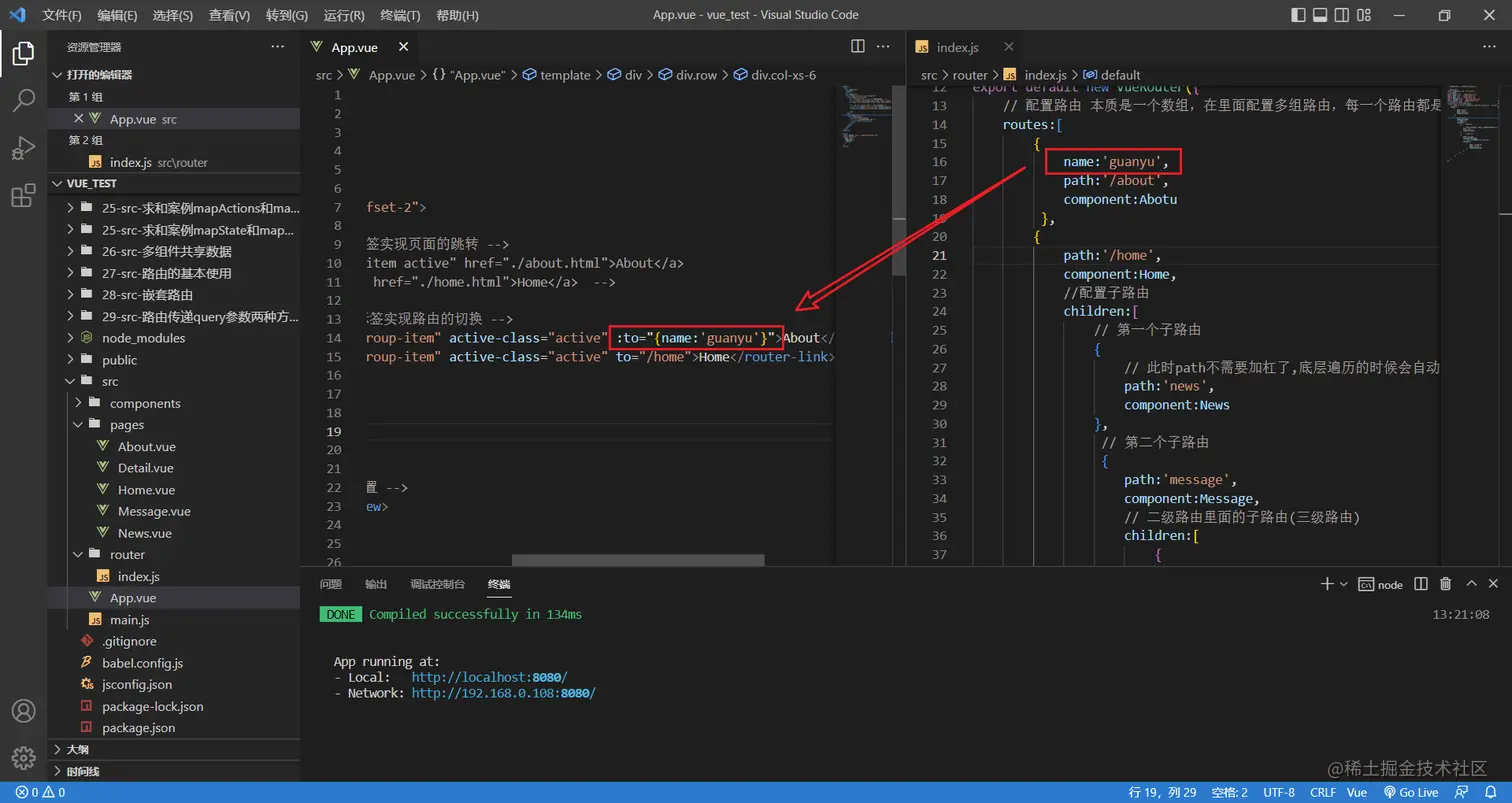Open more actions for index.js editor group
Viewport: 1512px width, 803px height.
(1489, 46)
